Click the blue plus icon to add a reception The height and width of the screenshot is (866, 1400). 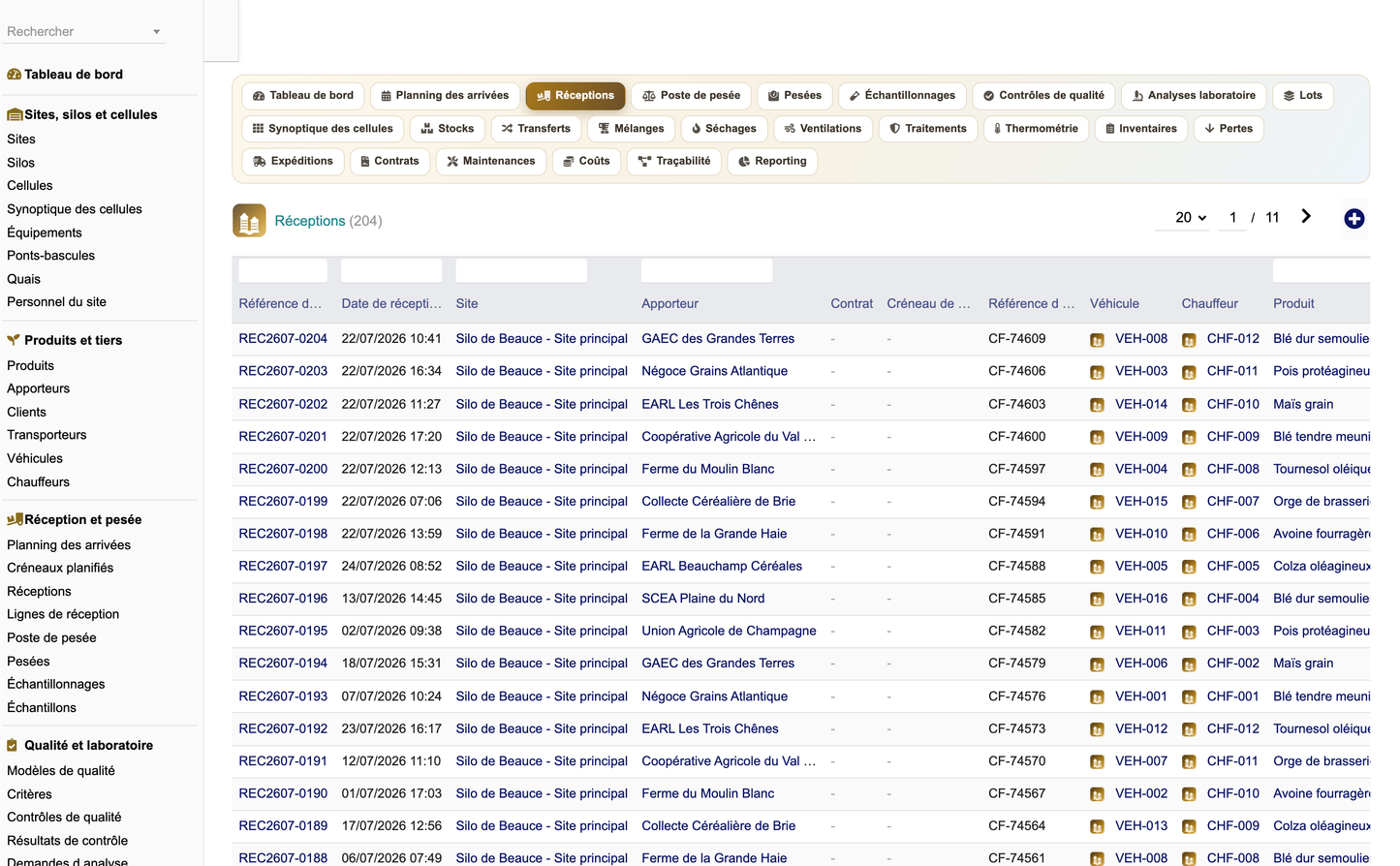click(1354, 219)
